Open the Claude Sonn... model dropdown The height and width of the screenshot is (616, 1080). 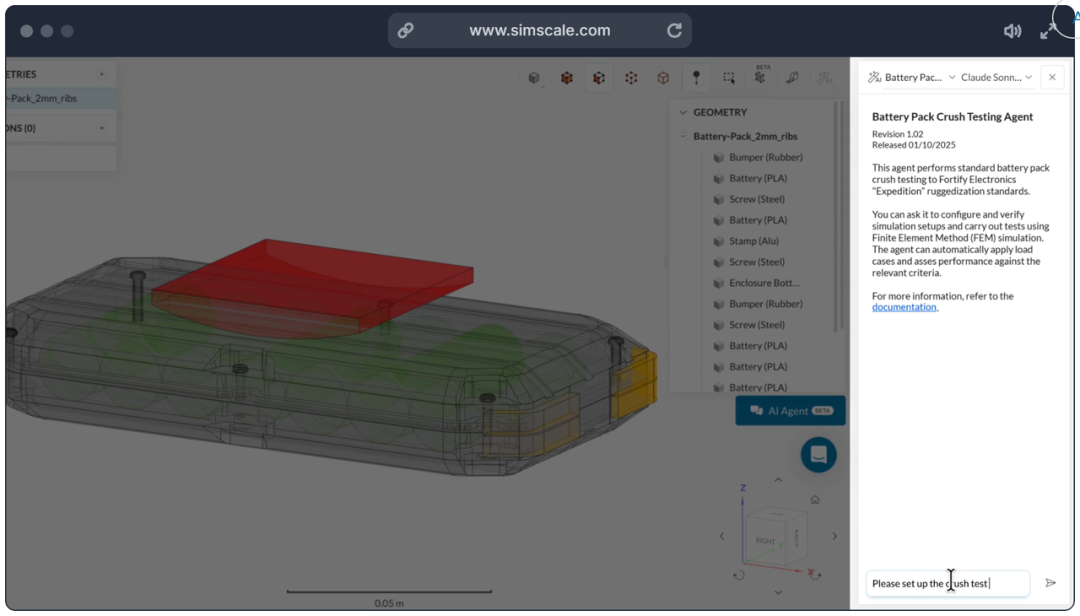(x=996, y=77)
